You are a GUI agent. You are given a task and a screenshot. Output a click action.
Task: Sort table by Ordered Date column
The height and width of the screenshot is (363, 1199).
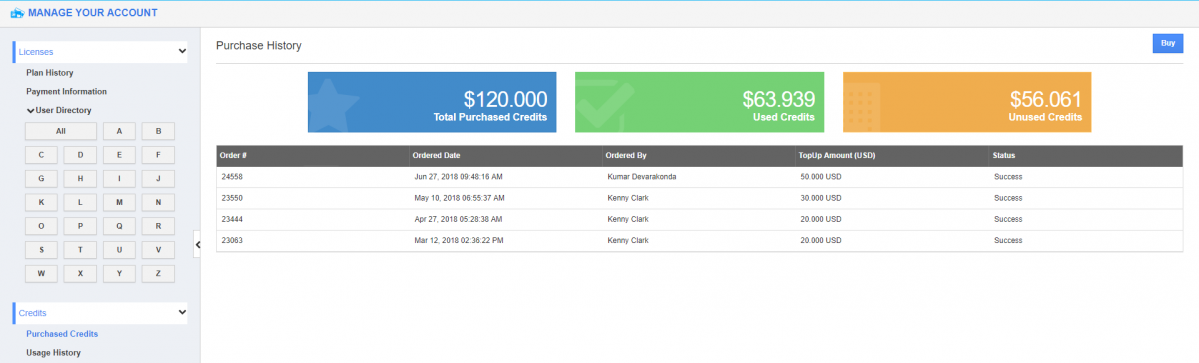(437, 156)
